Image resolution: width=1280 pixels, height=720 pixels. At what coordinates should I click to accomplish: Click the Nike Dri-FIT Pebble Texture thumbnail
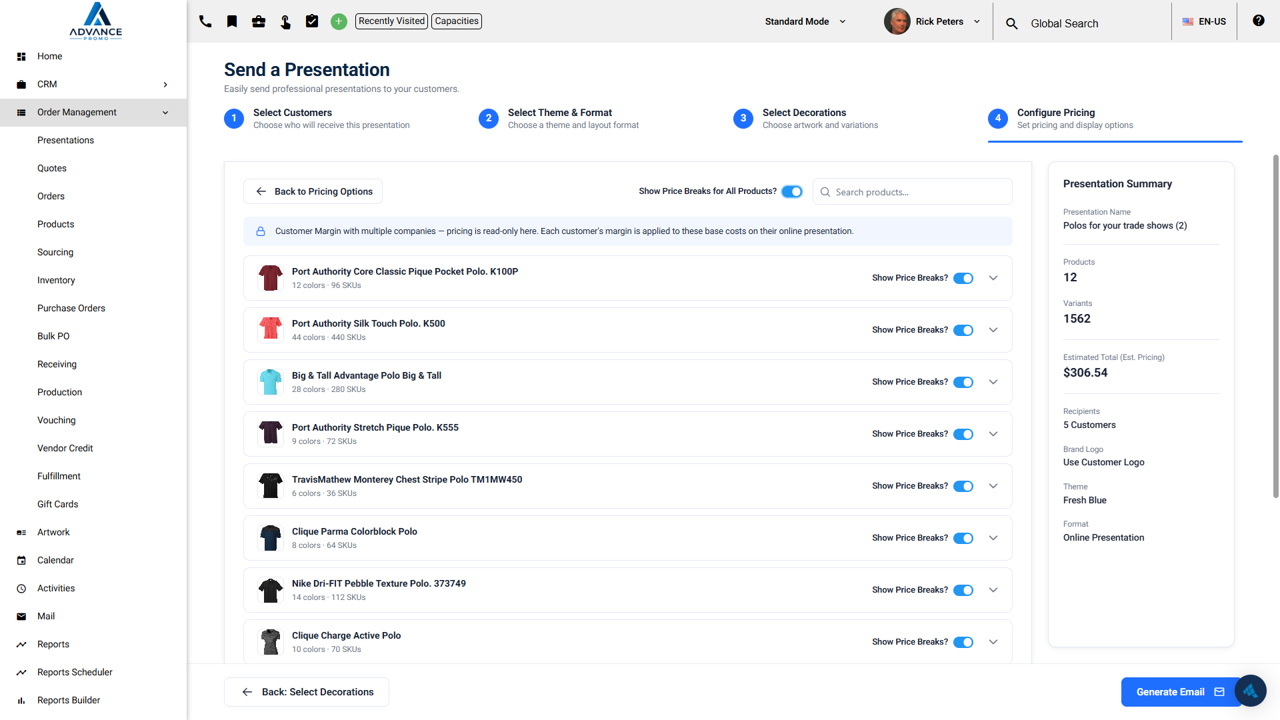(270, 590)
